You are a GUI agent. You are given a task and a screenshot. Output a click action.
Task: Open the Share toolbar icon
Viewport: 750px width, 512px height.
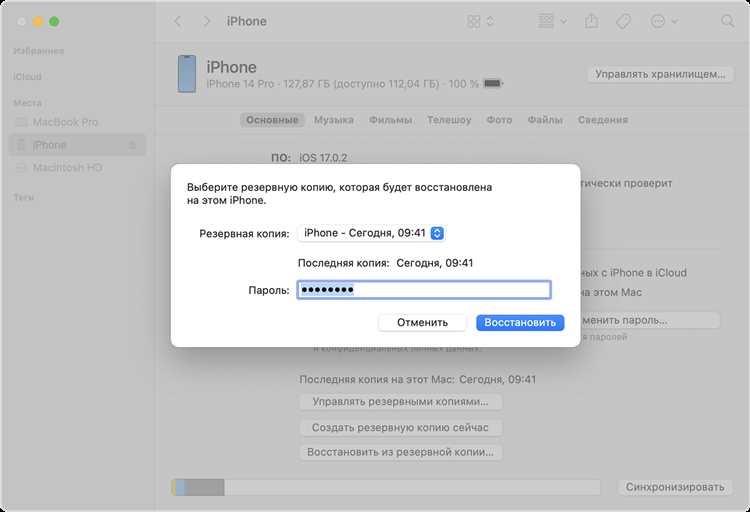tap(591, 21)
